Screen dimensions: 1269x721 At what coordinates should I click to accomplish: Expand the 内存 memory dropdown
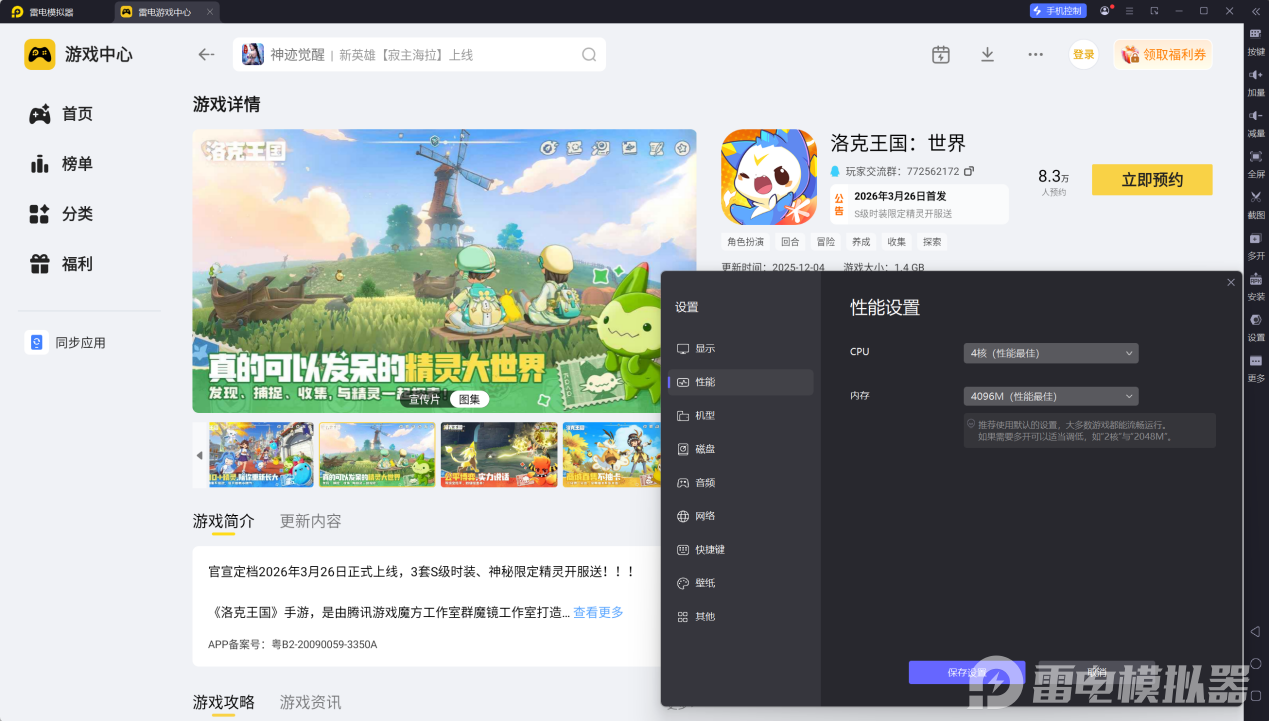1051,396
